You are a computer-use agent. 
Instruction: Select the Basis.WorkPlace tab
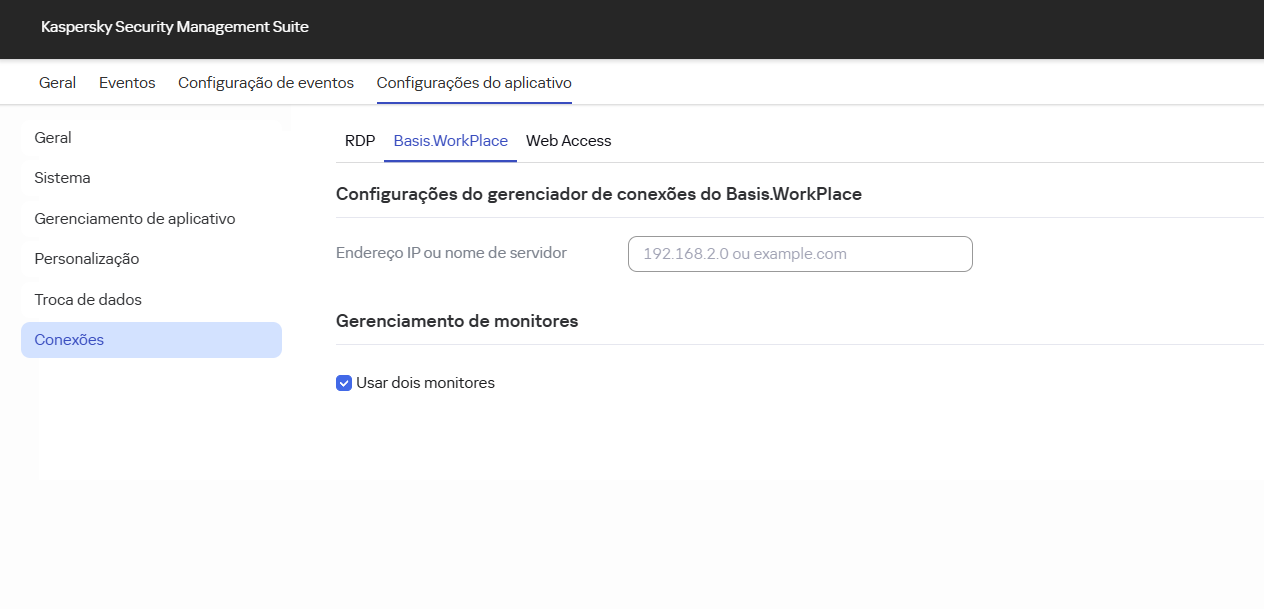tap(450, 141)
